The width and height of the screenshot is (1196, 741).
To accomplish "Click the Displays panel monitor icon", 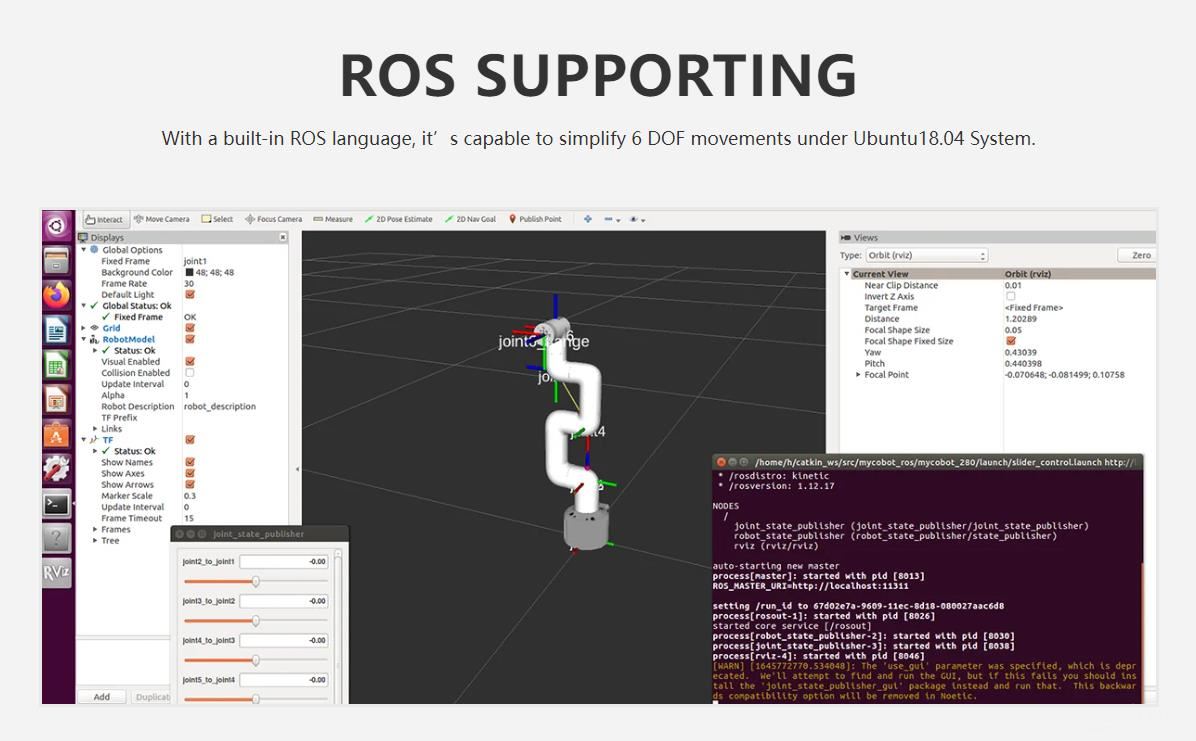I will [83, 237].
